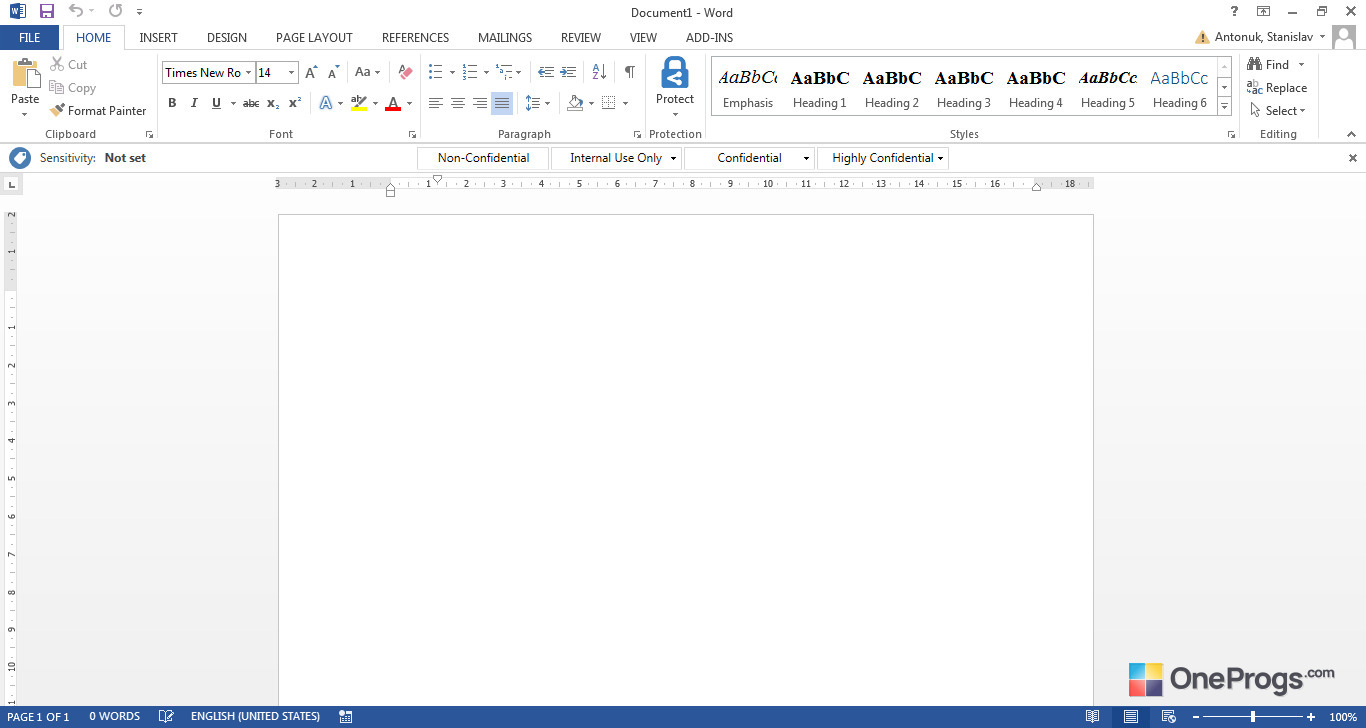Align text to the left
This screenshot has width=1366, height=728.
coord(436,103)
